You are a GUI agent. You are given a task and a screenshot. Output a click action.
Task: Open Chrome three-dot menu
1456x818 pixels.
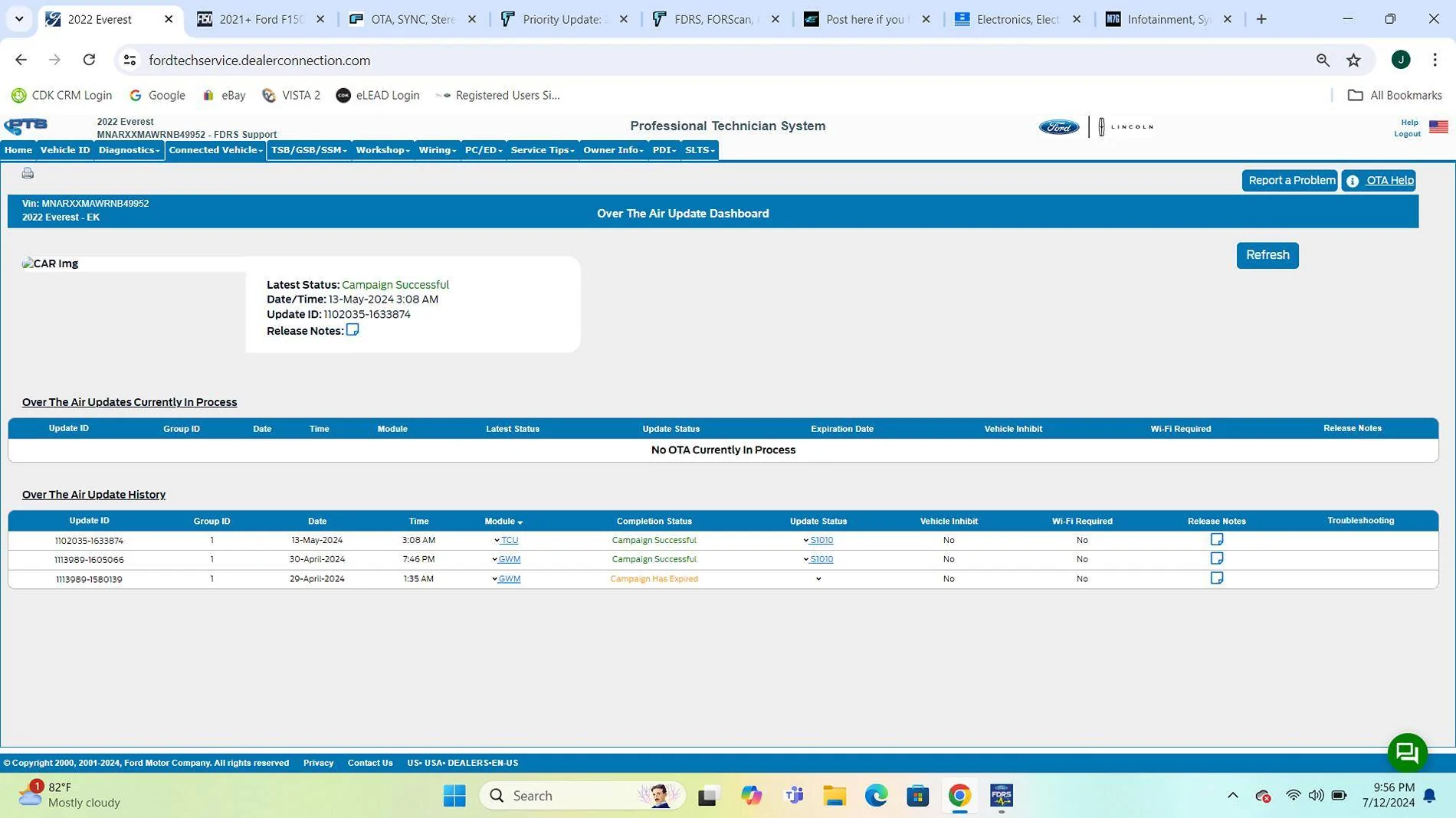(x=1435, y=60)
